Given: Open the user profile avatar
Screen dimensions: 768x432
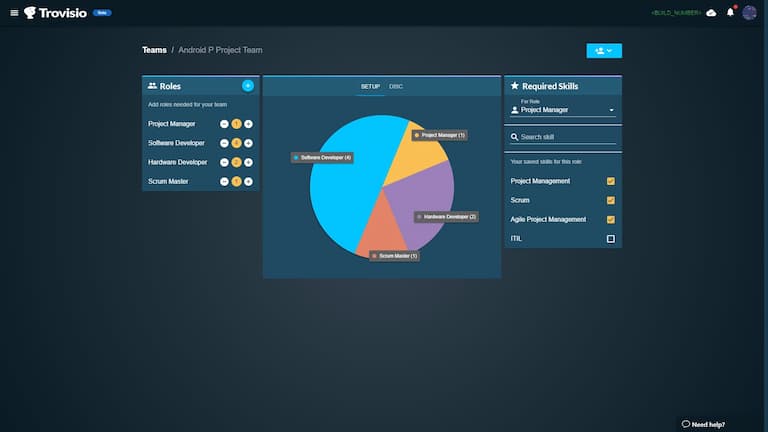Looking at the screenshot, I should [x=749, y=13].
